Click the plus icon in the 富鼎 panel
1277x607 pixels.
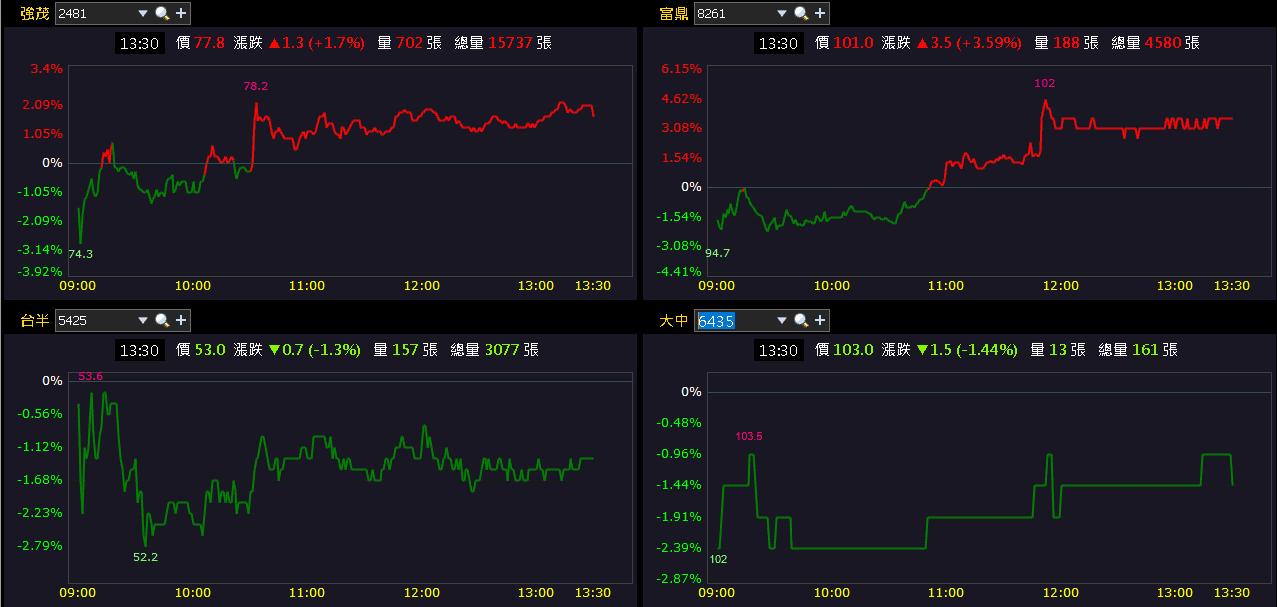pos(820,13)
